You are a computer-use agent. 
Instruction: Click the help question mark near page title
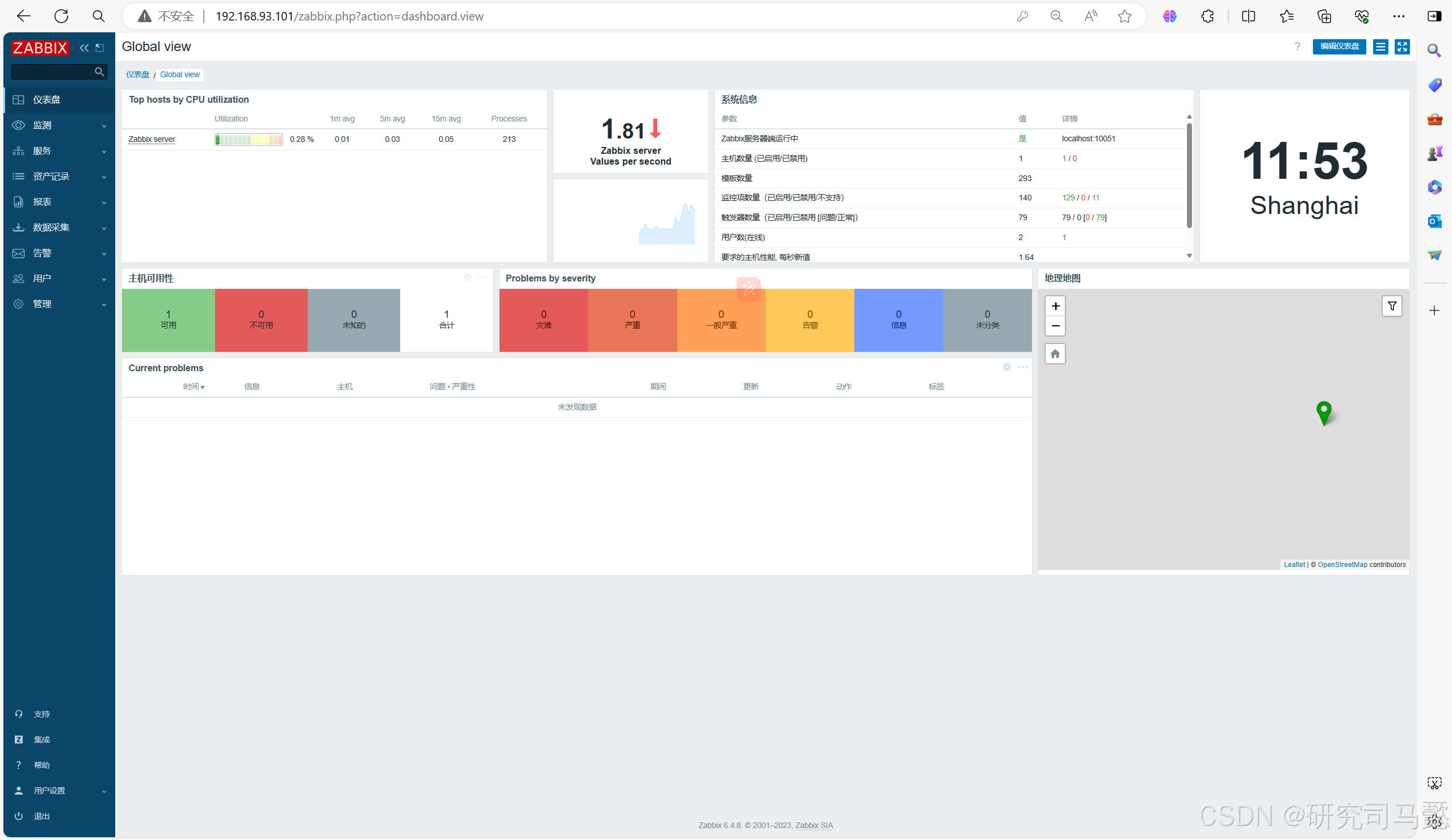[1298, 46]
